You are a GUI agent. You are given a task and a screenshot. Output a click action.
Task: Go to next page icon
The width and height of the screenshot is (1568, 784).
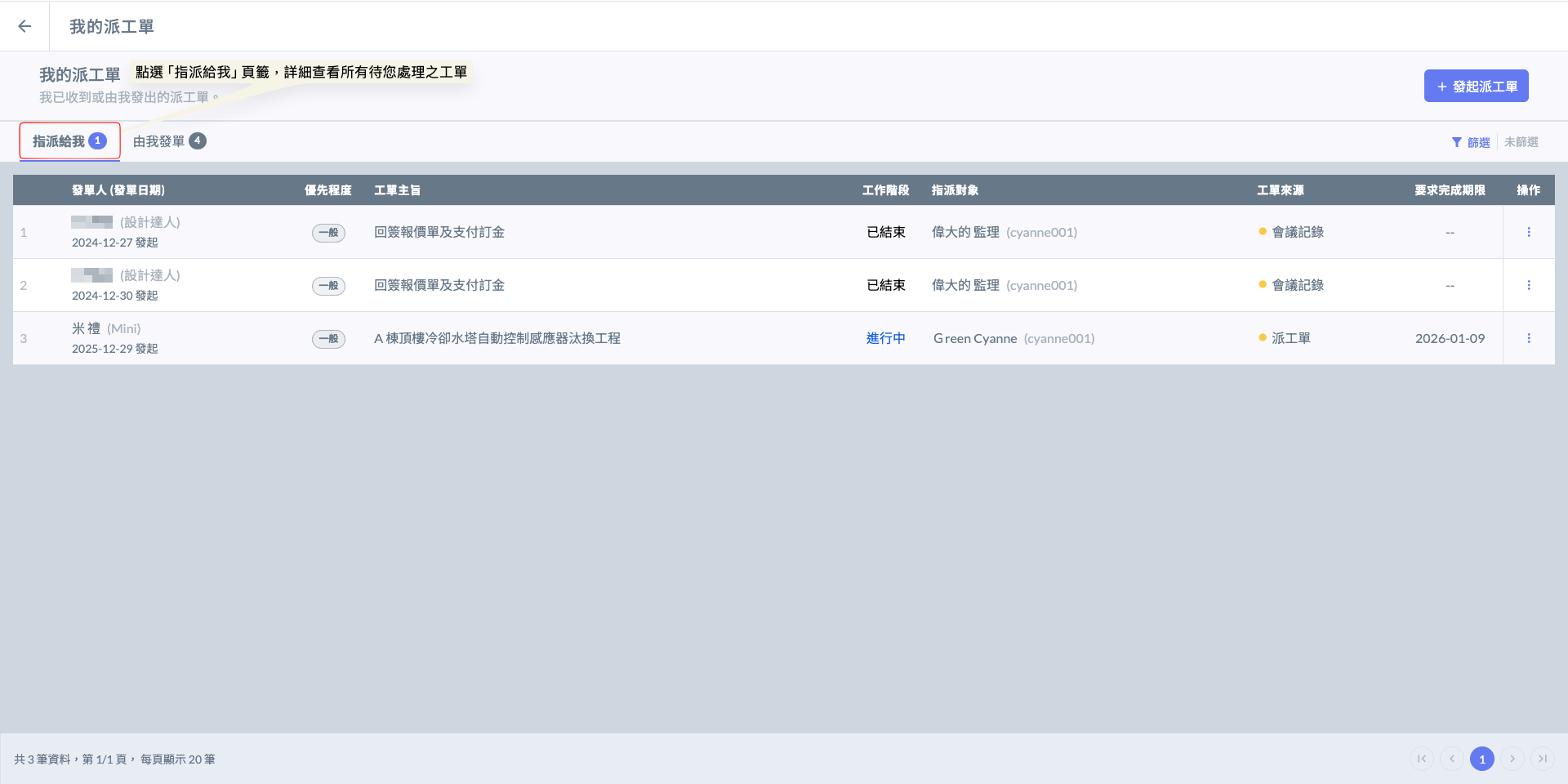click(1512, 759)
